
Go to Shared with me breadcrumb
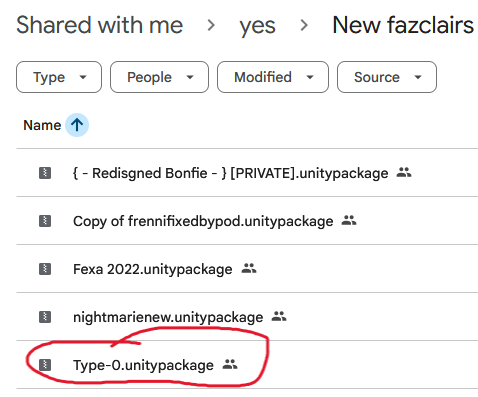point(100,25)
